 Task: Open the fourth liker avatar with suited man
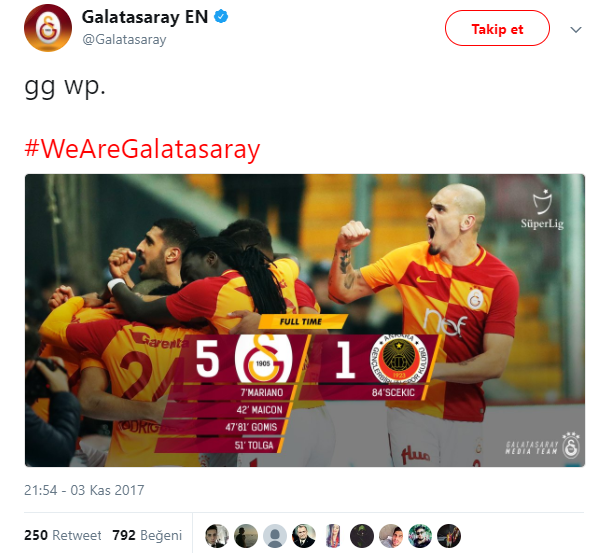(304, 536)
